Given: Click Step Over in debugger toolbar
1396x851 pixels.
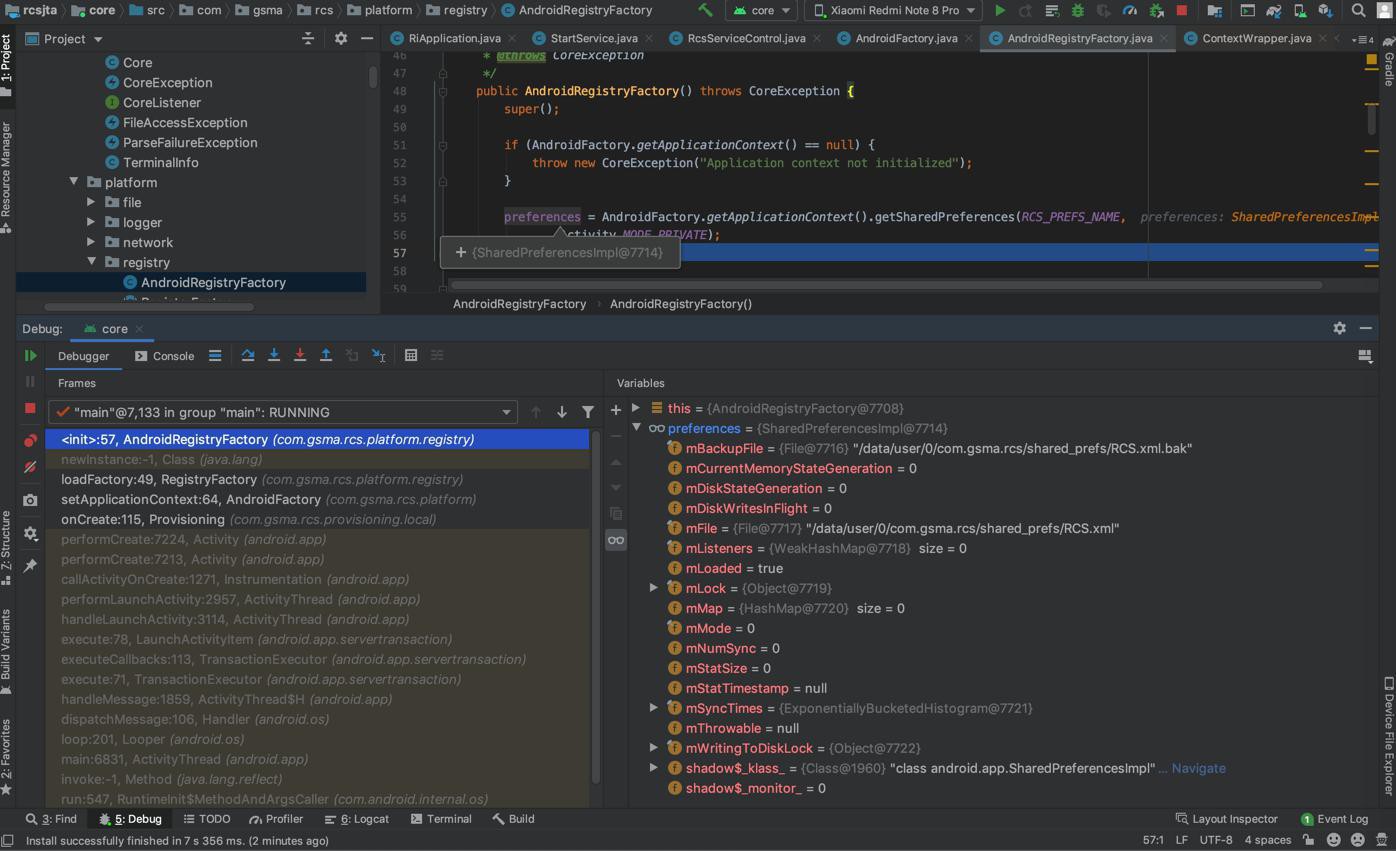Looking at the screenshot, I should click(x=248, y=355).
